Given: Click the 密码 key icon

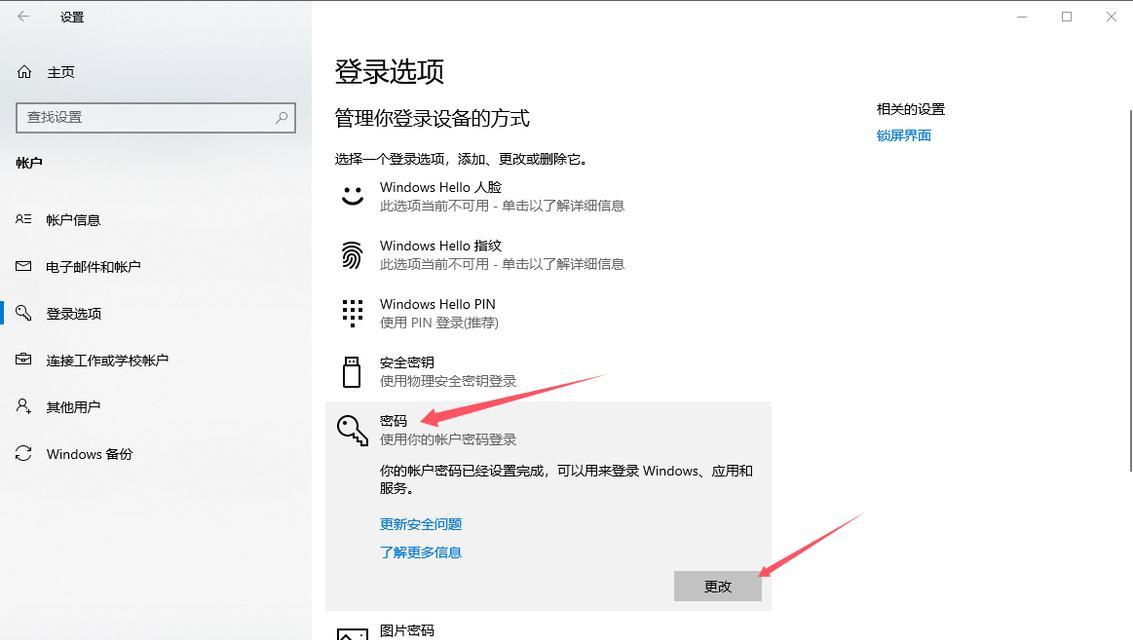Looking at the screenshot, I should click(x=353, y=430).
